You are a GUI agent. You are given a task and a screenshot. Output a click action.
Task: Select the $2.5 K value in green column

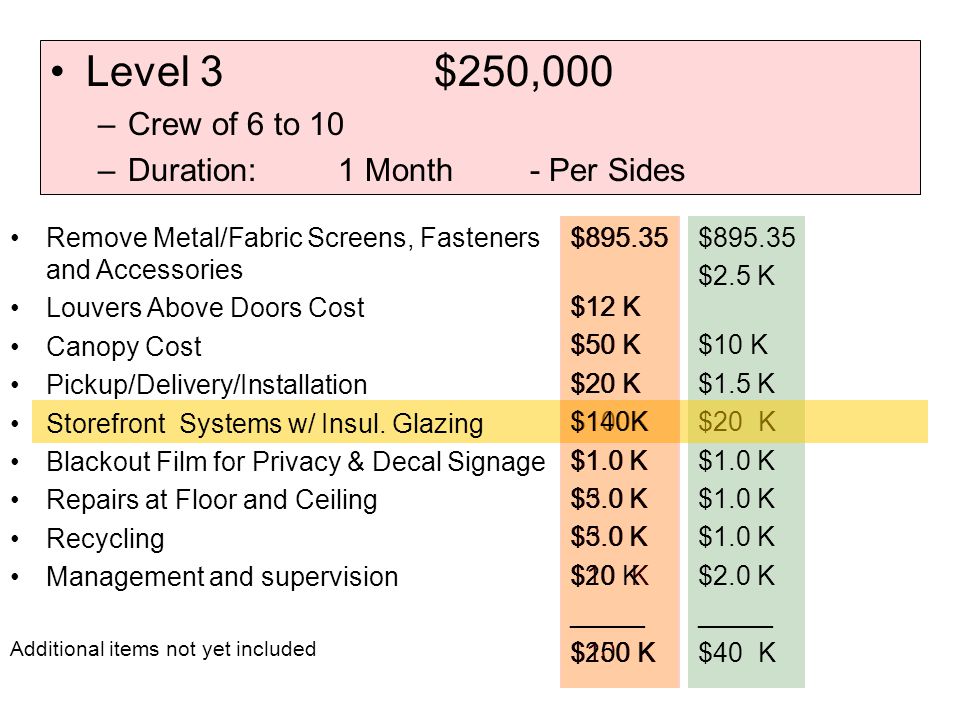[x=737, y=276]
